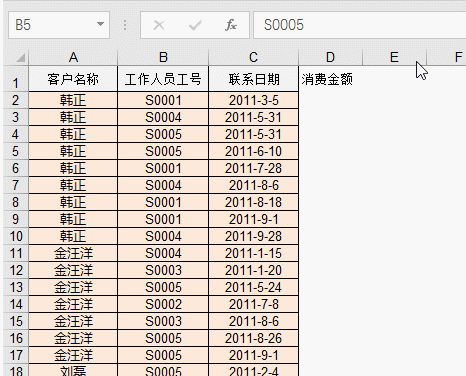Click the cell labeled 客户名称

73,79
